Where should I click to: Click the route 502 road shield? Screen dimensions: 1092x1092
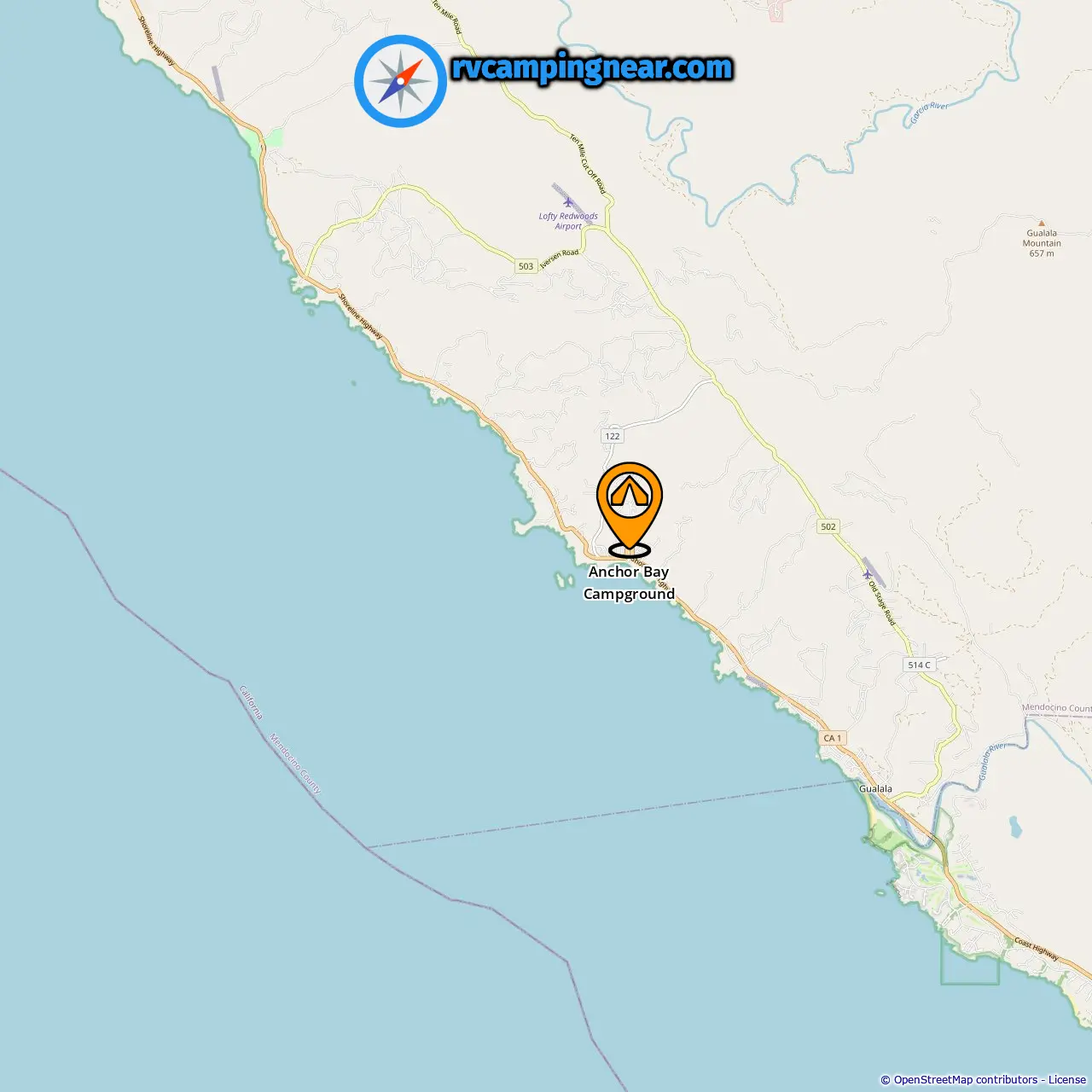[x=828, y=526]
